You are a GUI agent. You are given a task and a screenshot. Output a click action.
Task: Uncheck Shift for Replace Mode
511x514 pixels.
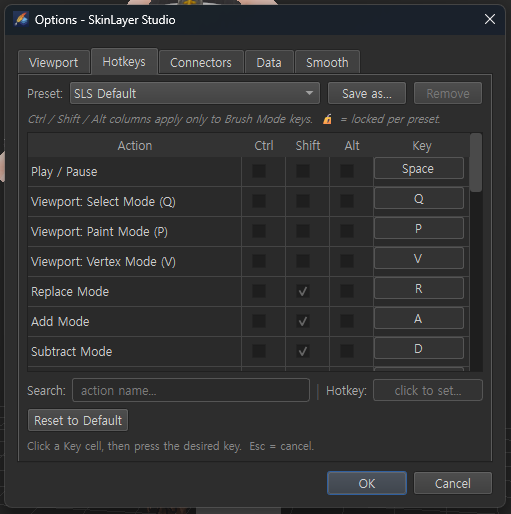point(303,291)
